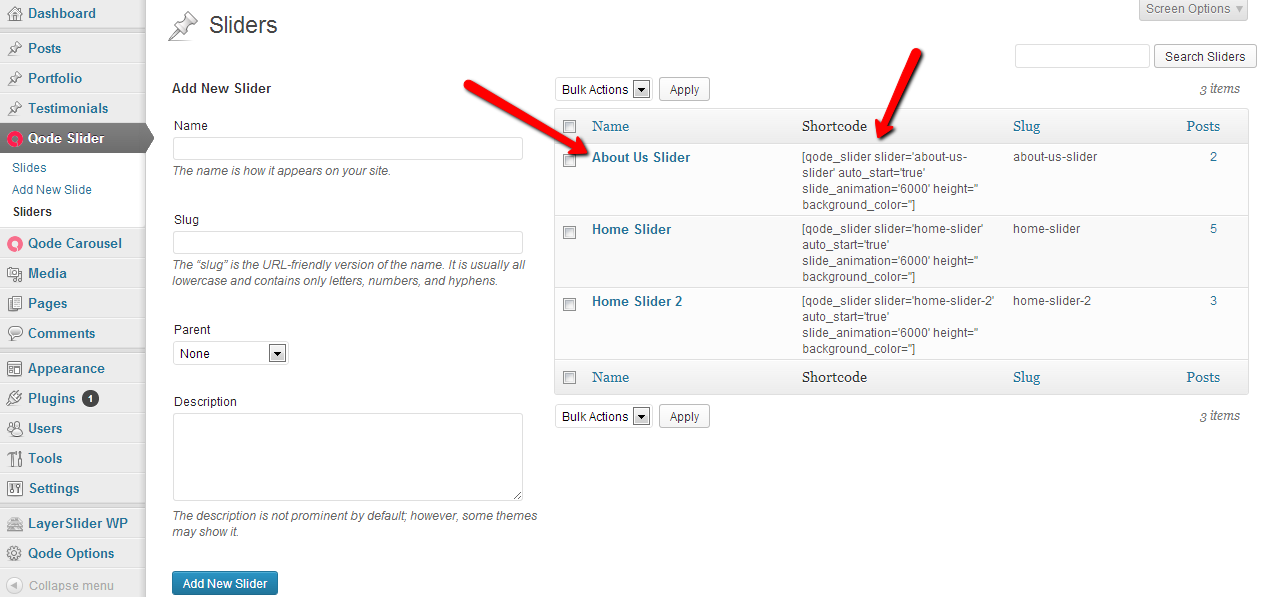Click the Appearance menu icon
Screen dimensions: 1272x597
click(15, 368)
